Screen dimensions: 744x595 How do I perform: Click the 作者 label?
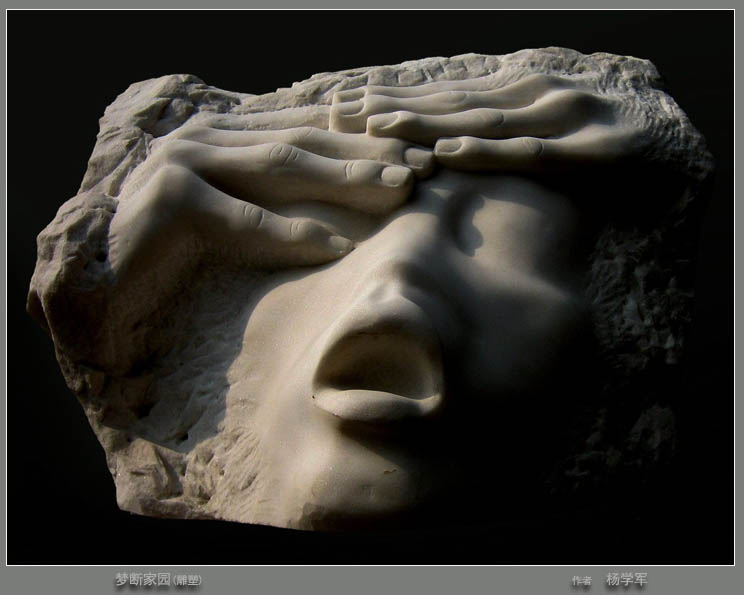click(x=582, y=580)
